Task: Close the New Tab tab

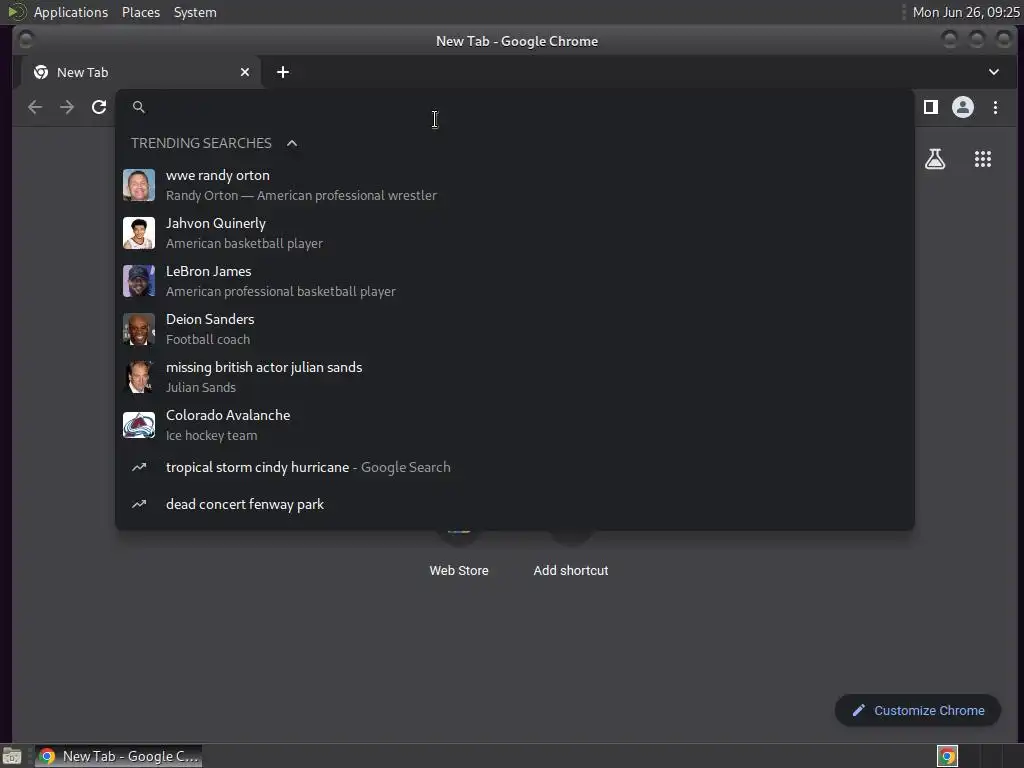Action: [245, 72]
